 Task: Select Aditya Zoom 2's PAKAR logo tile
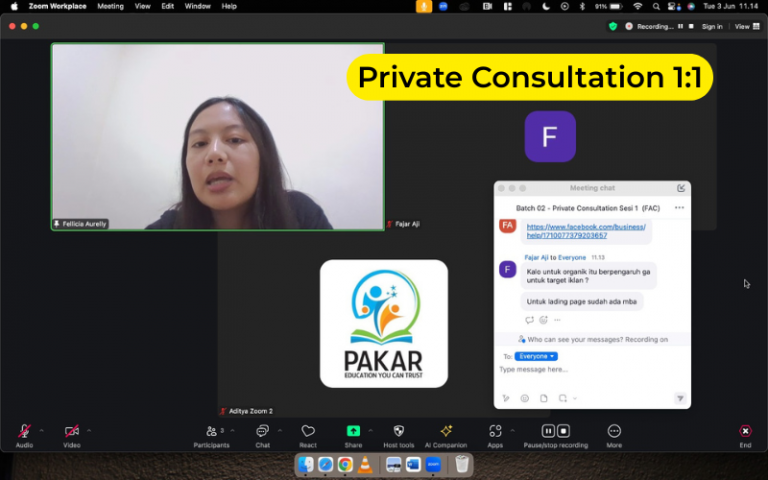[384, 324]
